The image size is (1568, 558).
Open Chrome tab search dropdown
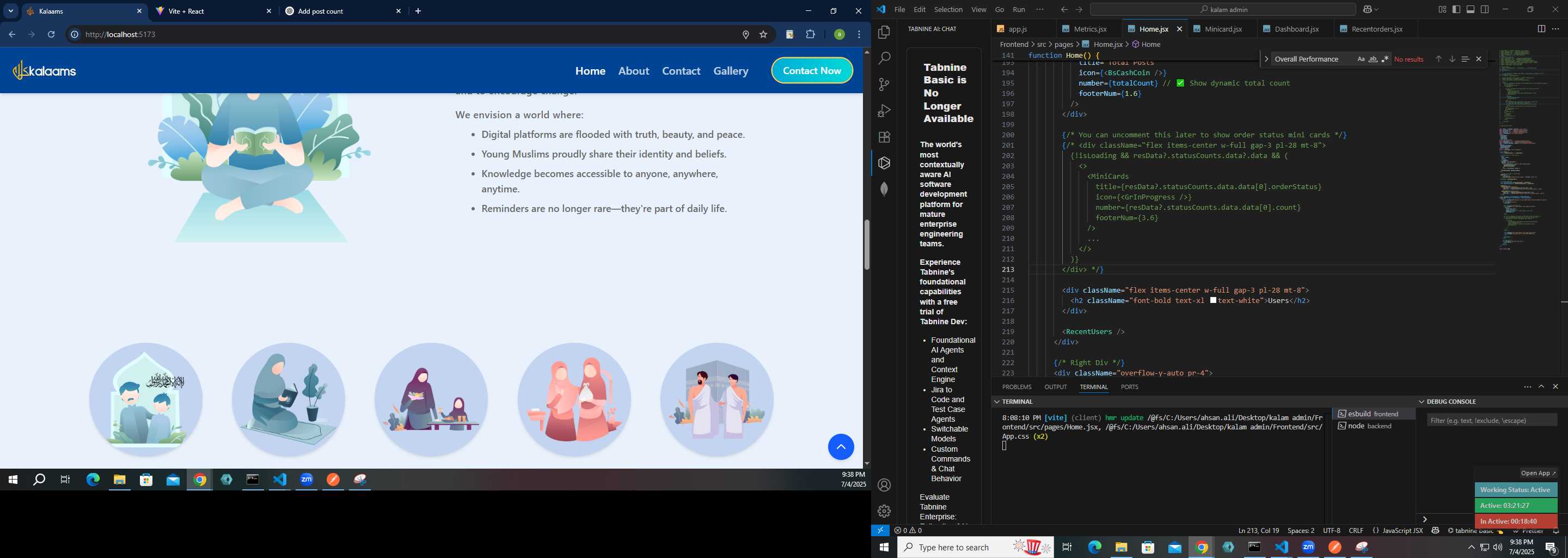pyautogui.click(x=10, y=11)
